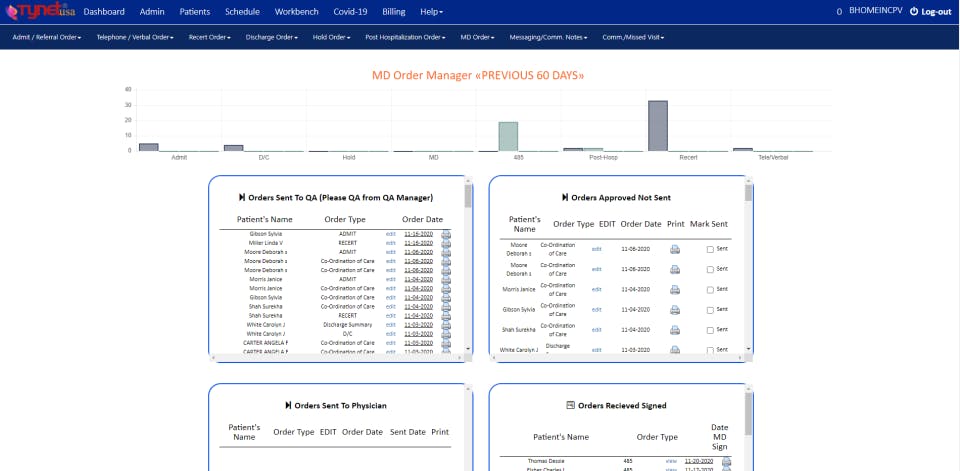Screen dimensions: 960x471
Task: Open the Hold Order dropdown
Action: pyautogui.click(x=331, y=37)
